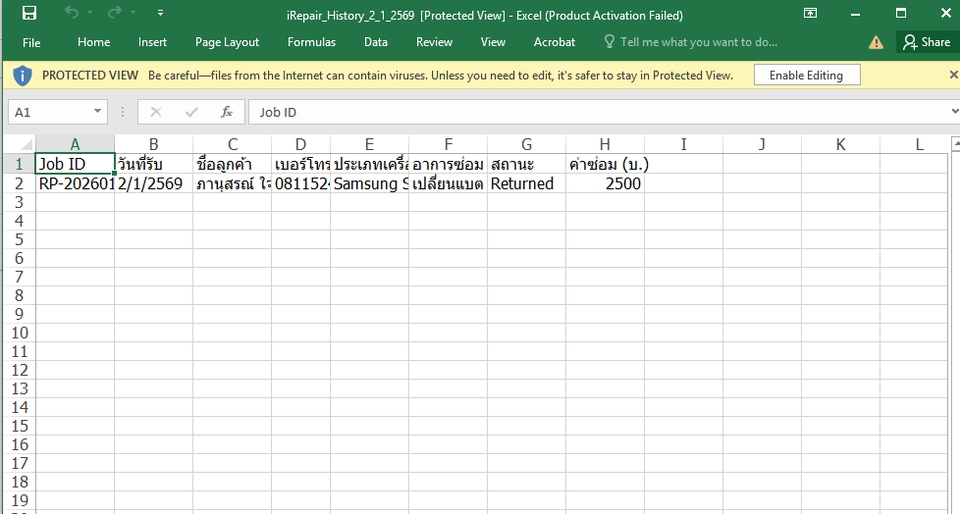Switch to the View tab
This screenshot has height=514, width=960.
pos(493,42)
